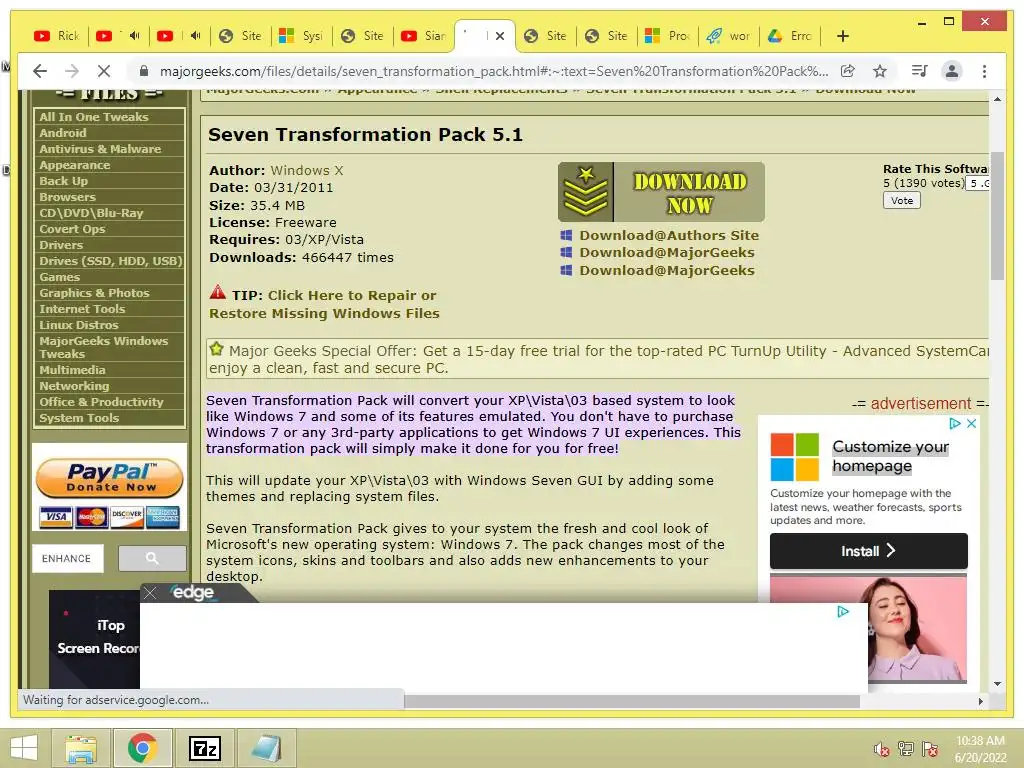Open Chrome's three-dot menu
Viewport: 1024px width, 768px height.
coord(984,71)
